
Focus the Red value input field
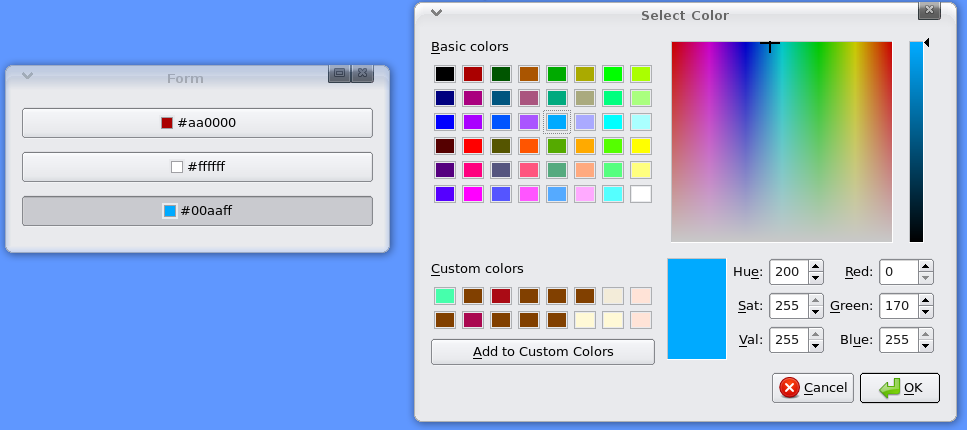(x=899, y=272)
